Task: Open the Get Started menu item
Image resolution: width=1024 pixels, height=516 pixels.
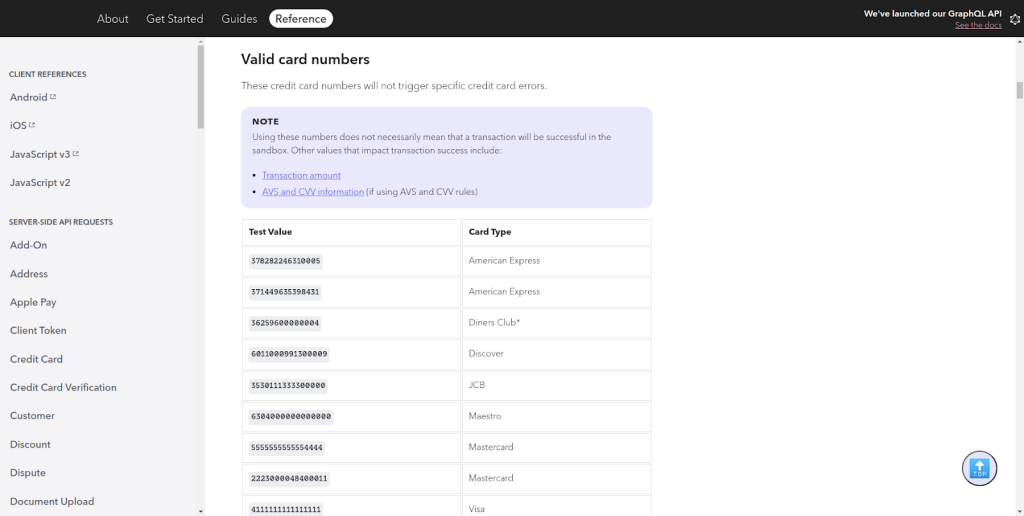Action: [x=174, y=19]
